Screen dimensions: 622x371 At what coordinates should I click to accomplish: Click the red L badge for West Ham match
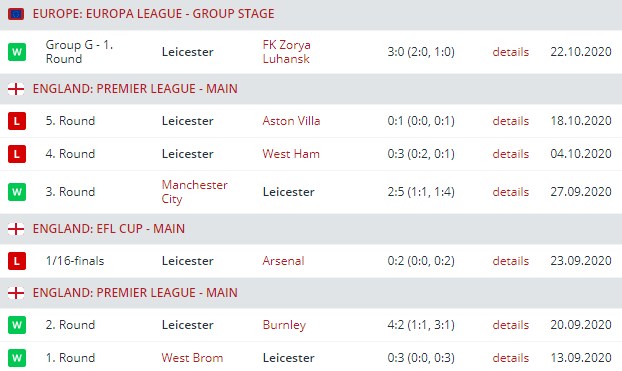pos(17,154)
